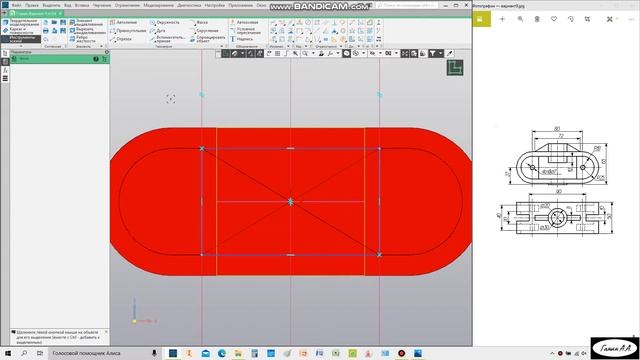
Task: Open the Файл menu
Action: [17, 5]
